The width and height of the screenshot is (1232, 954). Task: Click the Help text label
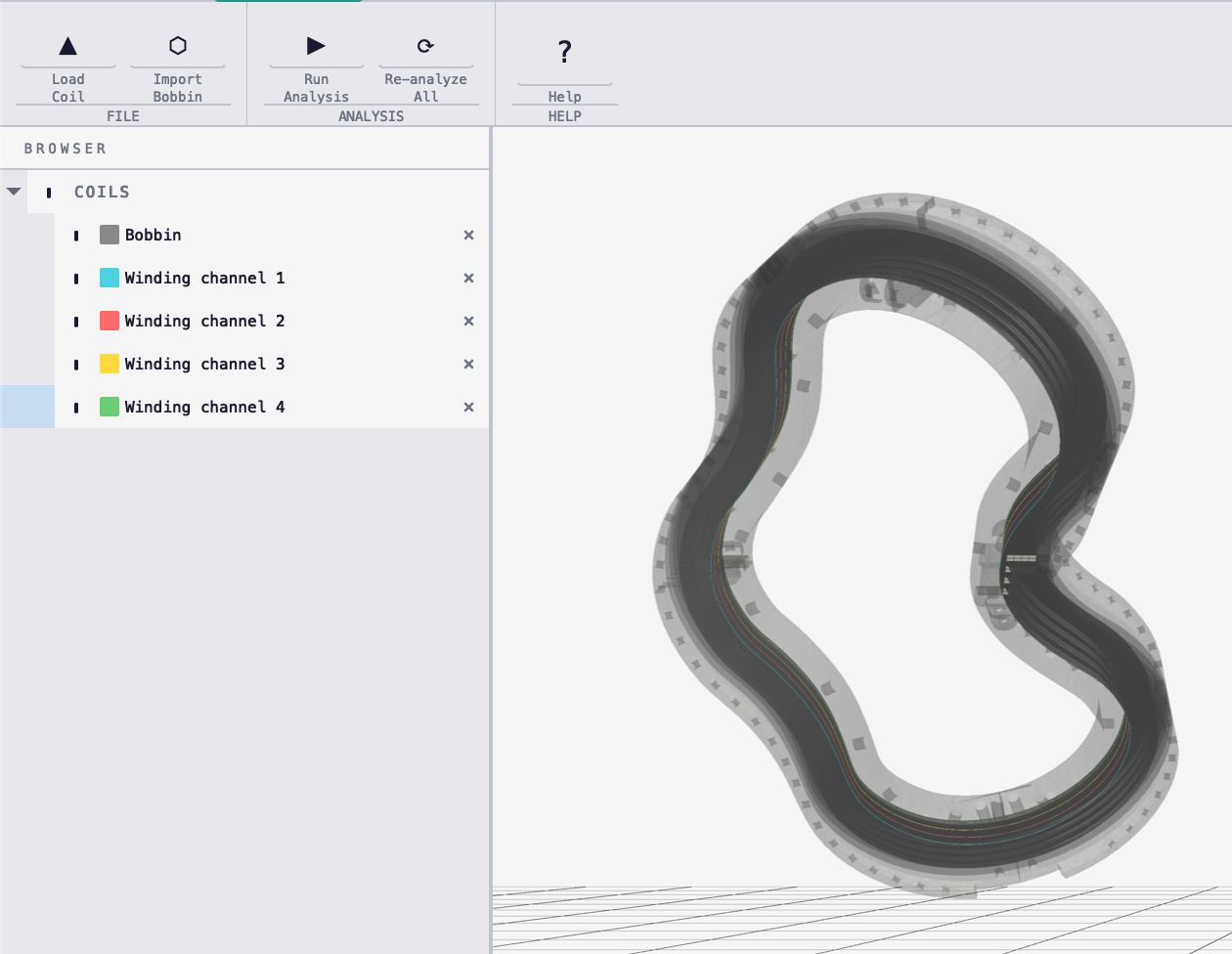pyautogui.click(x=564, y=97)
